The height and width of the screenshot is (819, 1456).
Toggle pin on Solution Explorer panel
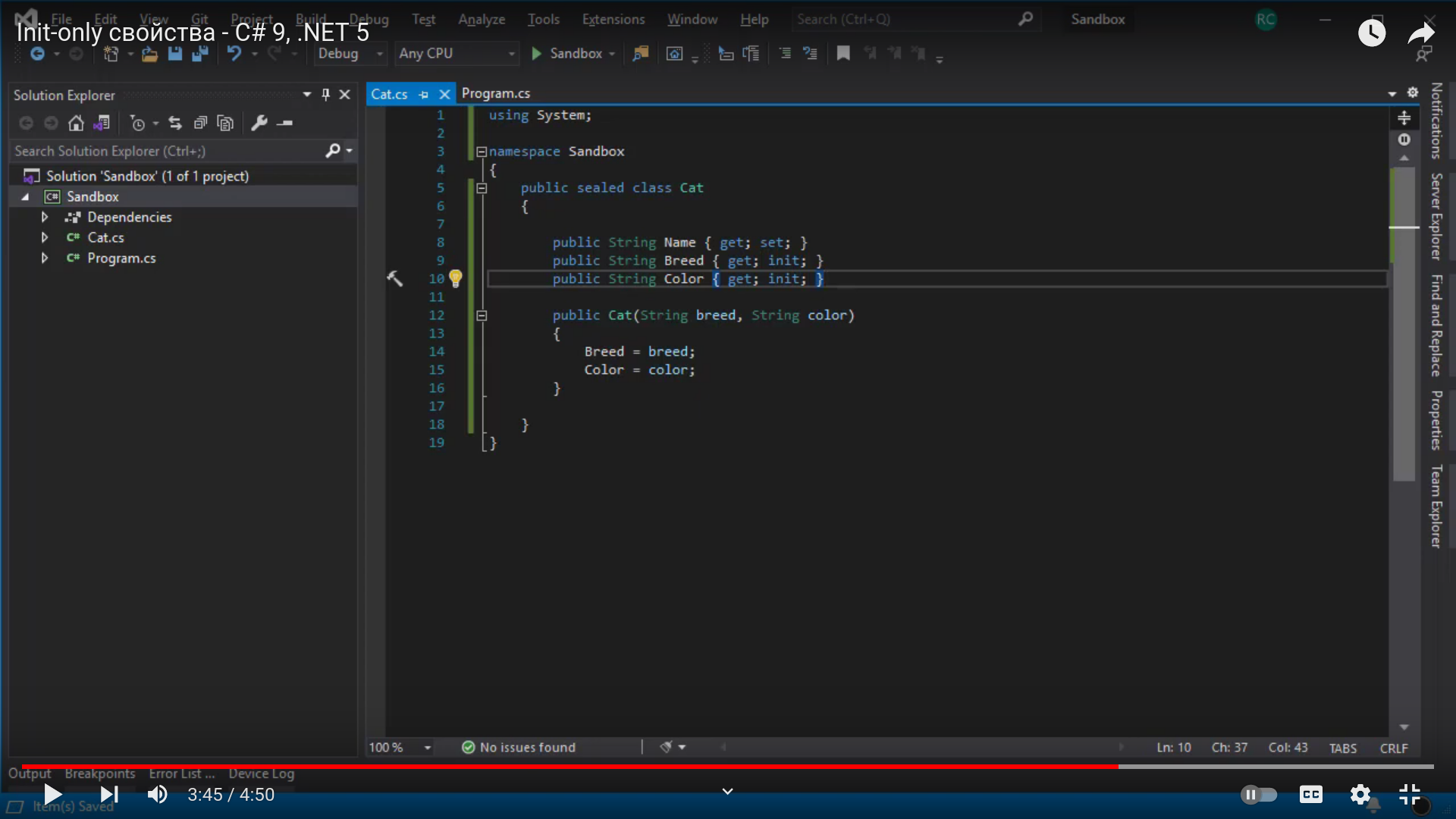tap(326, 95)
